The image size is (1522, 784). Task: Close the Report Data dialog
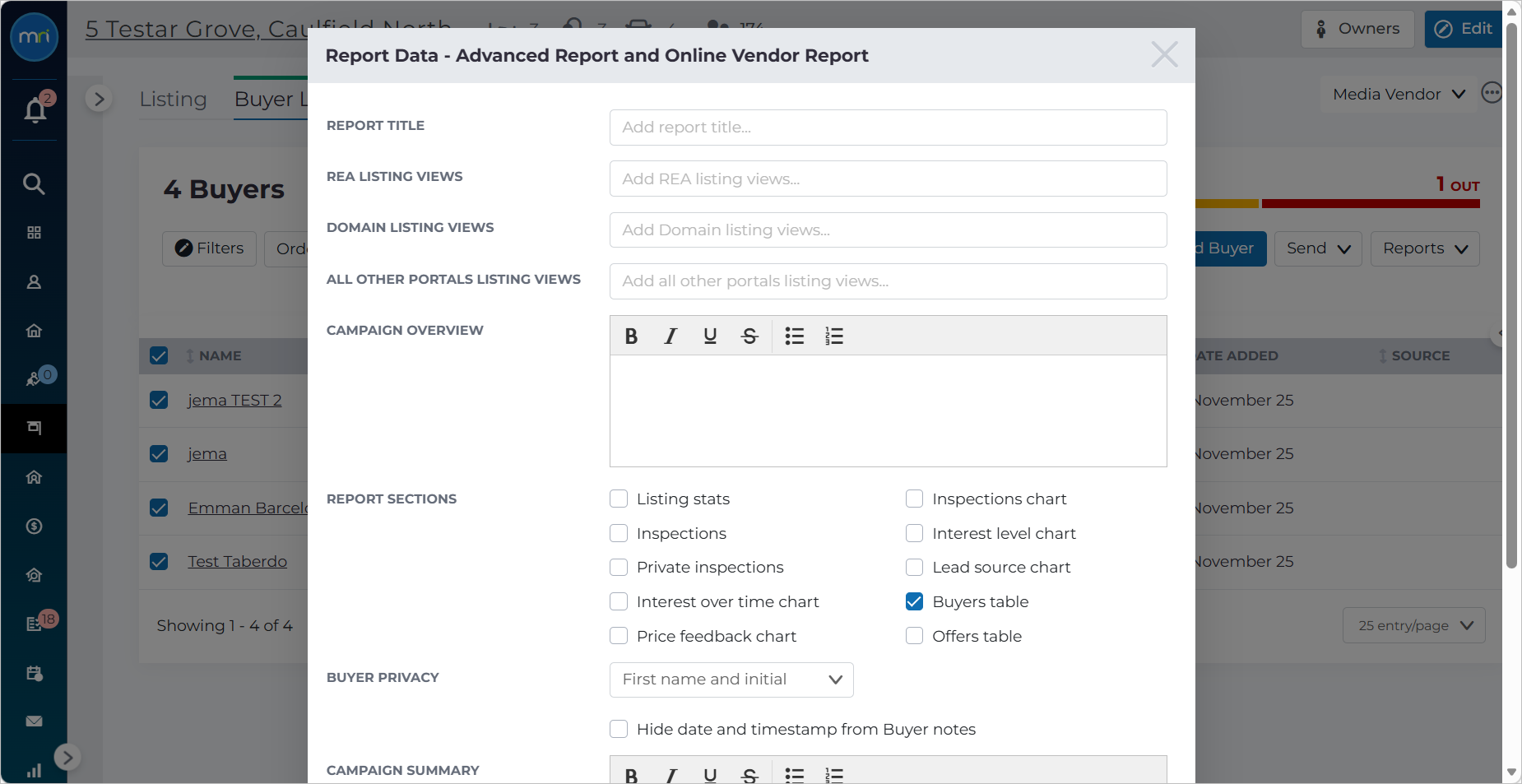(x=1164, y=54)
